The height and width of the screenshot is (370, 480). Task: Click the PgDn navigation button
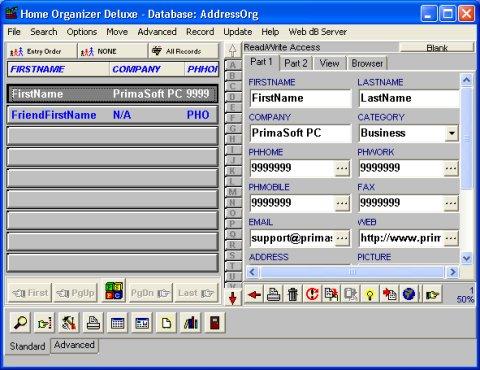[150, 293]
